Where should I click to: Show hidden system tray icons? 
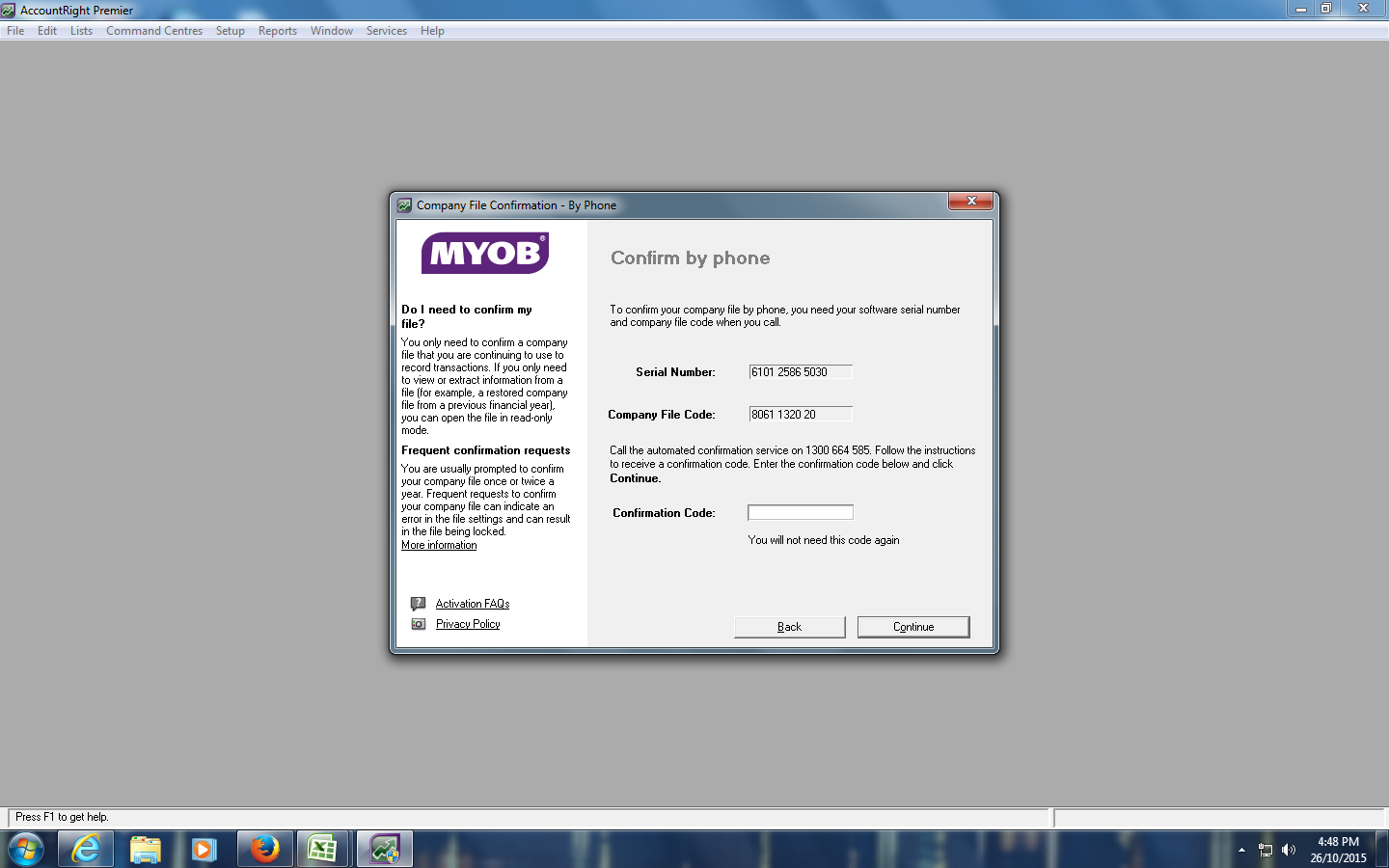(1241, 850)
